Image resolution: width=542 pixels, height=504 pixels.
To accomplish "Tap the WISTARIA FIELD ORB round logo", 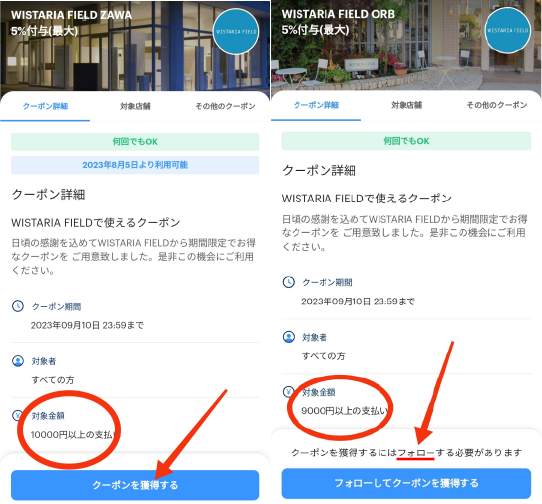I will pyautogui.click(x=507, y=30).
